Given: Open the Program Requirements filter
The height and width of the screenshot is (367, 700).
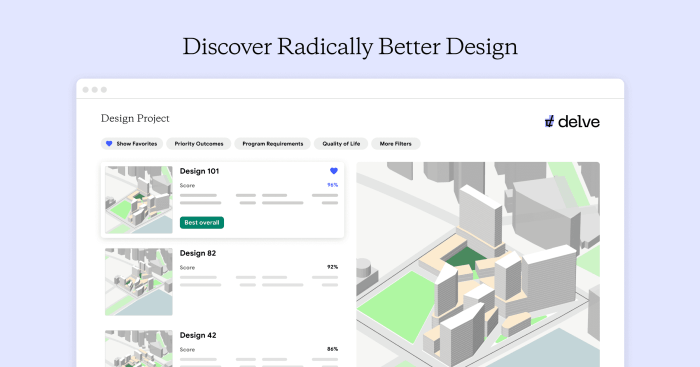Looking at the screenshot, I should click(272, 144).
